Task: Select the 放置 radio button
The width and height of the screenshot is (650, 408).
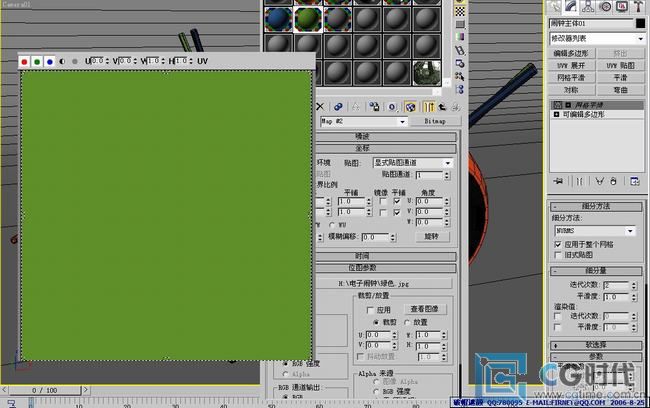Action: [x=407, y=322]
